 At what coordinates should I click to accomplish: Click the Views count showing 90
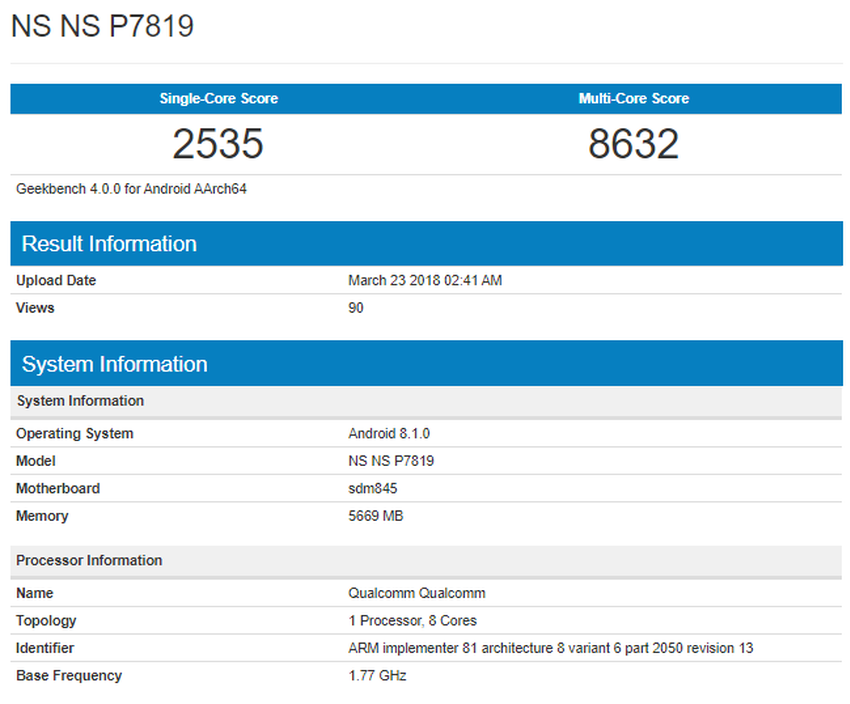(x=356, y=308)
